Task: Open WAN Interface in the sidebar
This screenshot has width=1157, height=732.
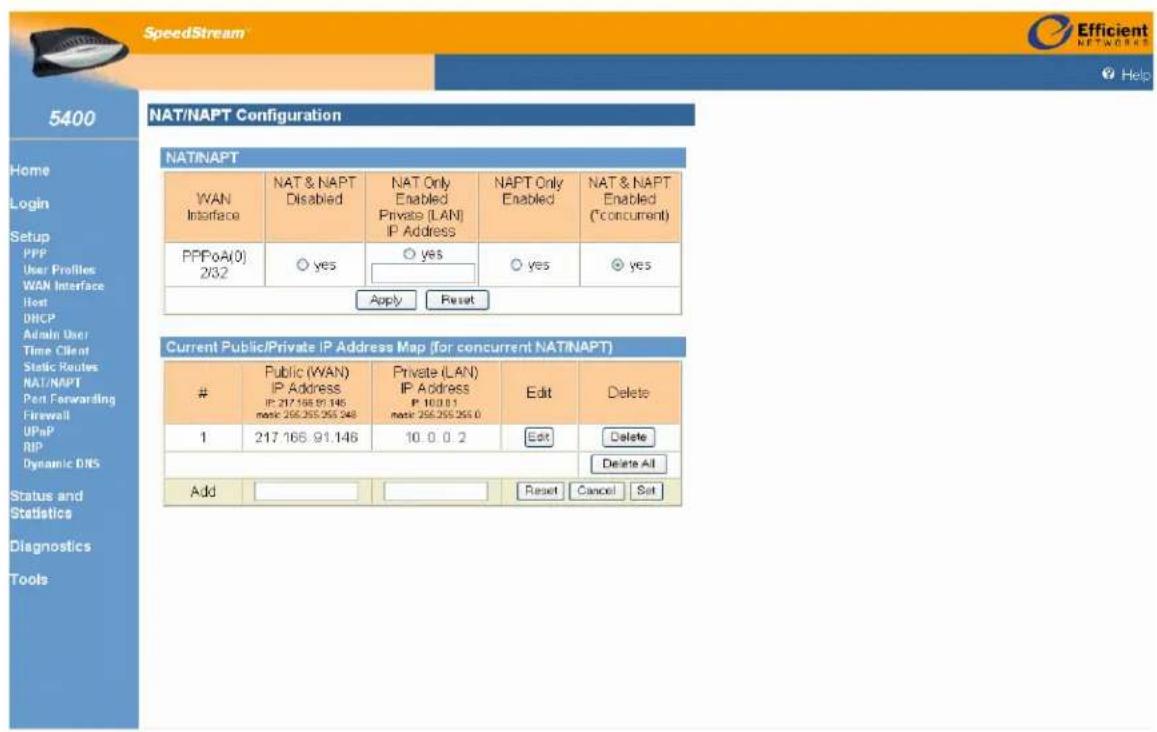Action: coord(63,286)
